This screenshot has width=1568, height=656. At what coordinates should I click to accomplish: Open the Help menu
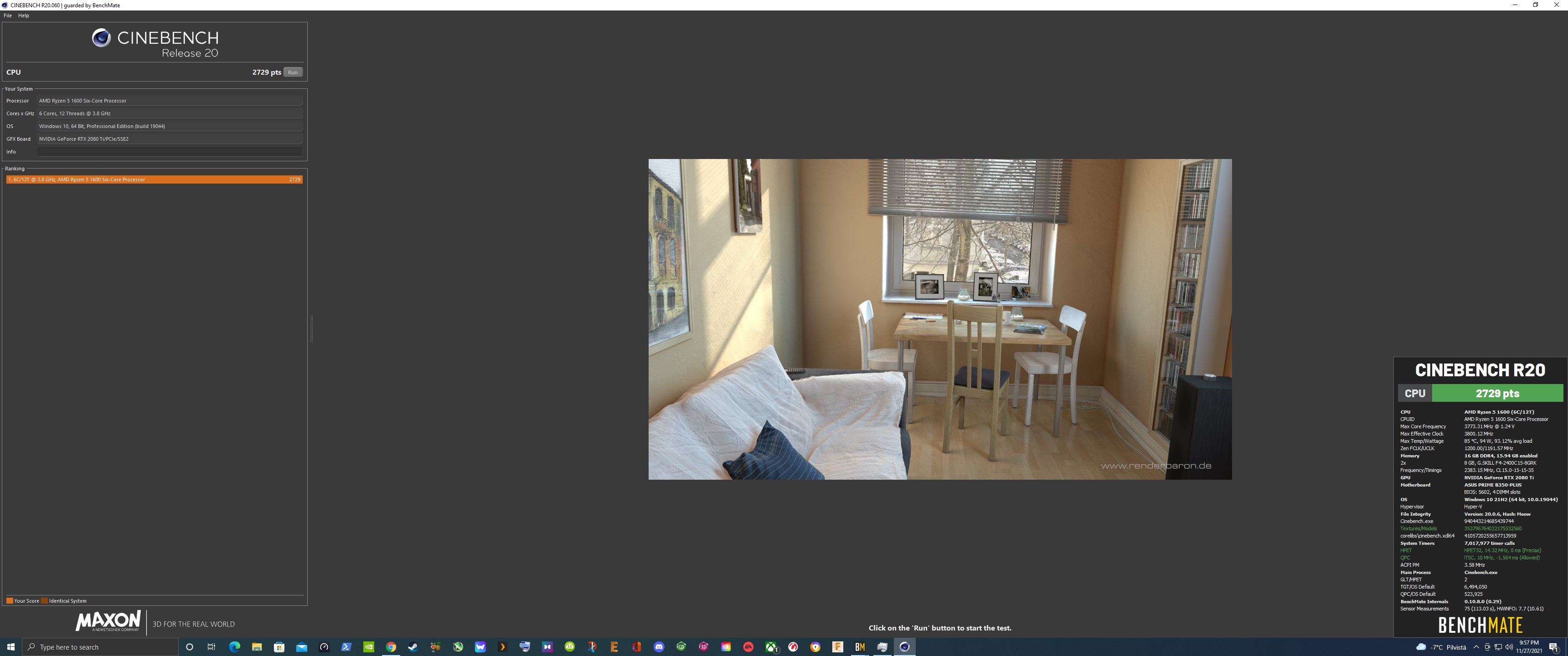pyautogui.click(x=24, y=15)
